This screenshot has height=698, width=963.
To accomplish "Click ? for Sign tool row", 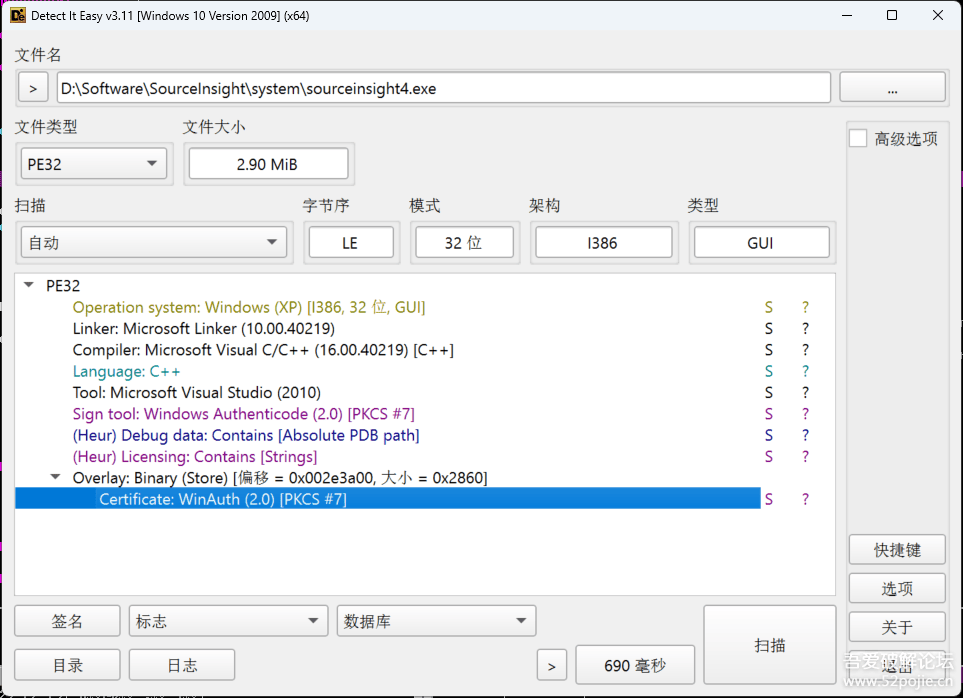I will coord(805,414).
